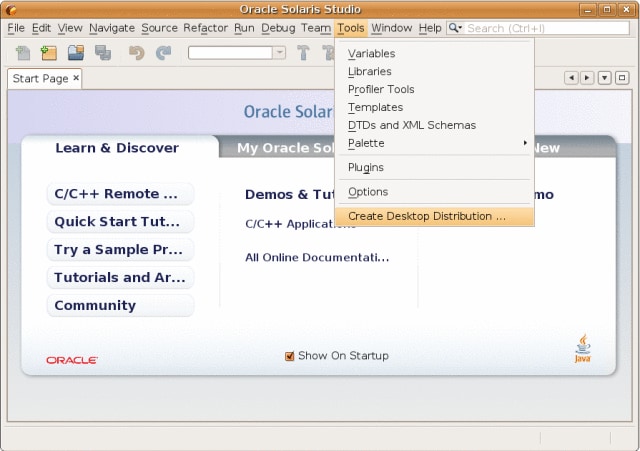Open the Quick Start Tutorial button
Image resolution: width=640 pixels, height=451 pixels.
(x=118, y=222)
